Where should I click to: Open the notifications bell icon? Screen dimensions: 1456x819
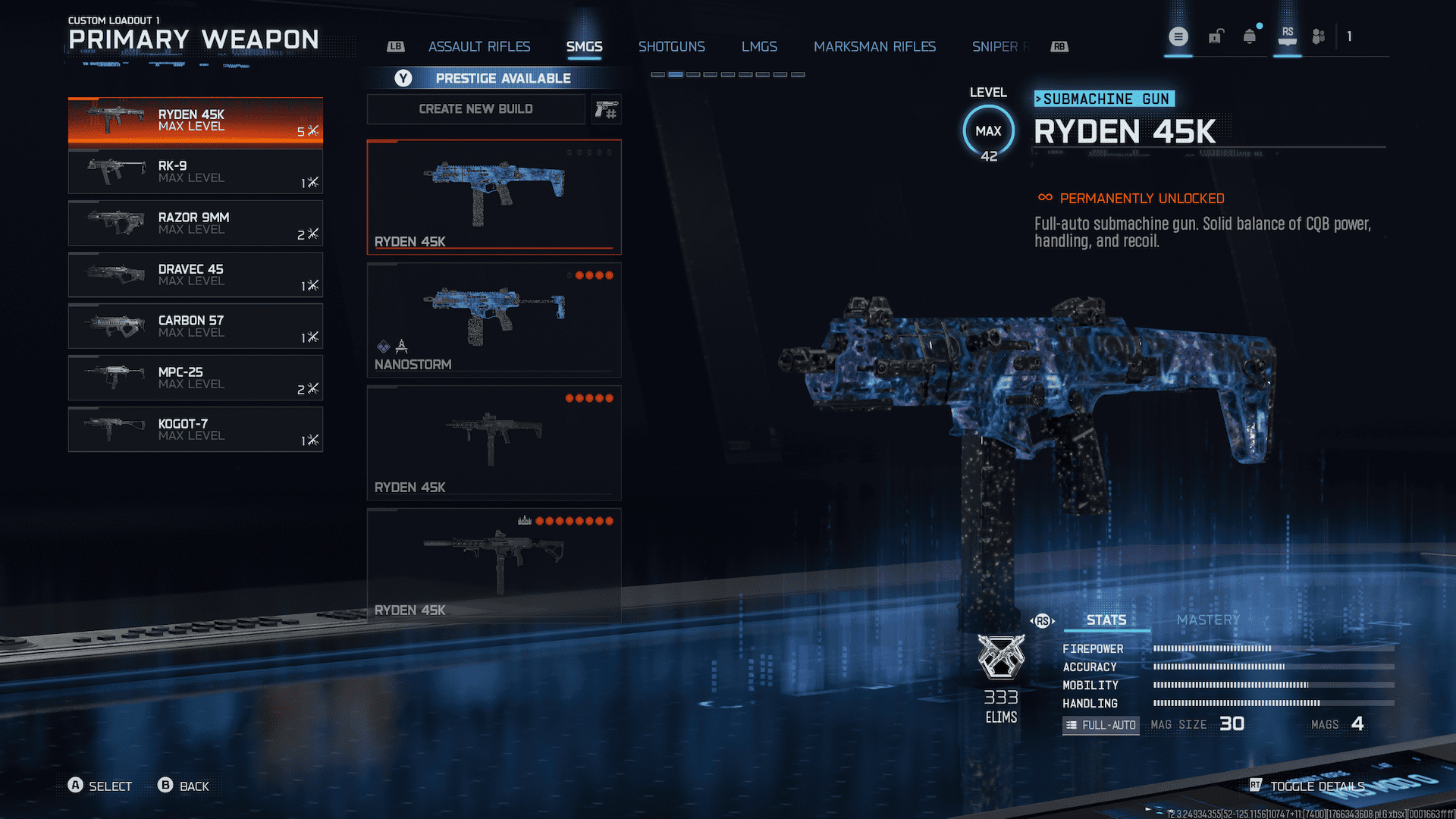[x=1250, y=36]
